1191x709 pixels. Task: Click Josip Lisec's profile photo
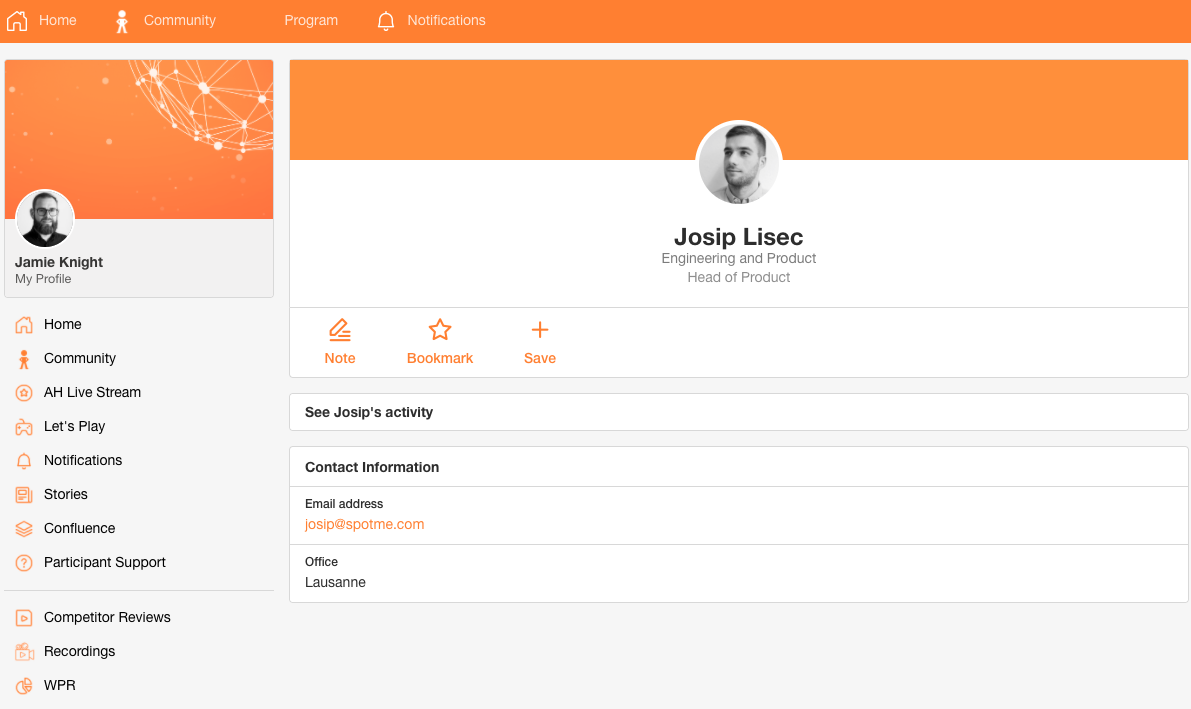point(739,163)
